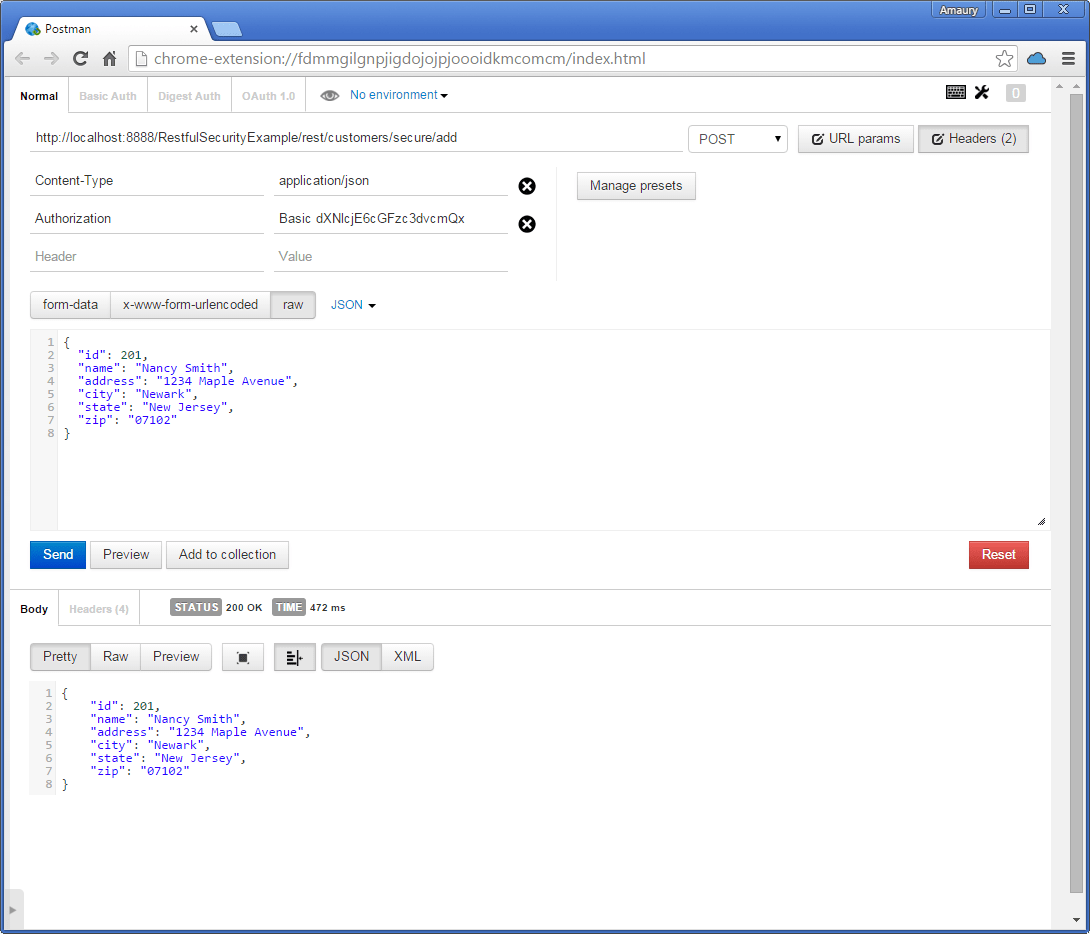Toggle environment quick look eye icon
Image resolution: width=1090 pixels, height=934 pixels.
pyautogui.click(x=330, y=95)
